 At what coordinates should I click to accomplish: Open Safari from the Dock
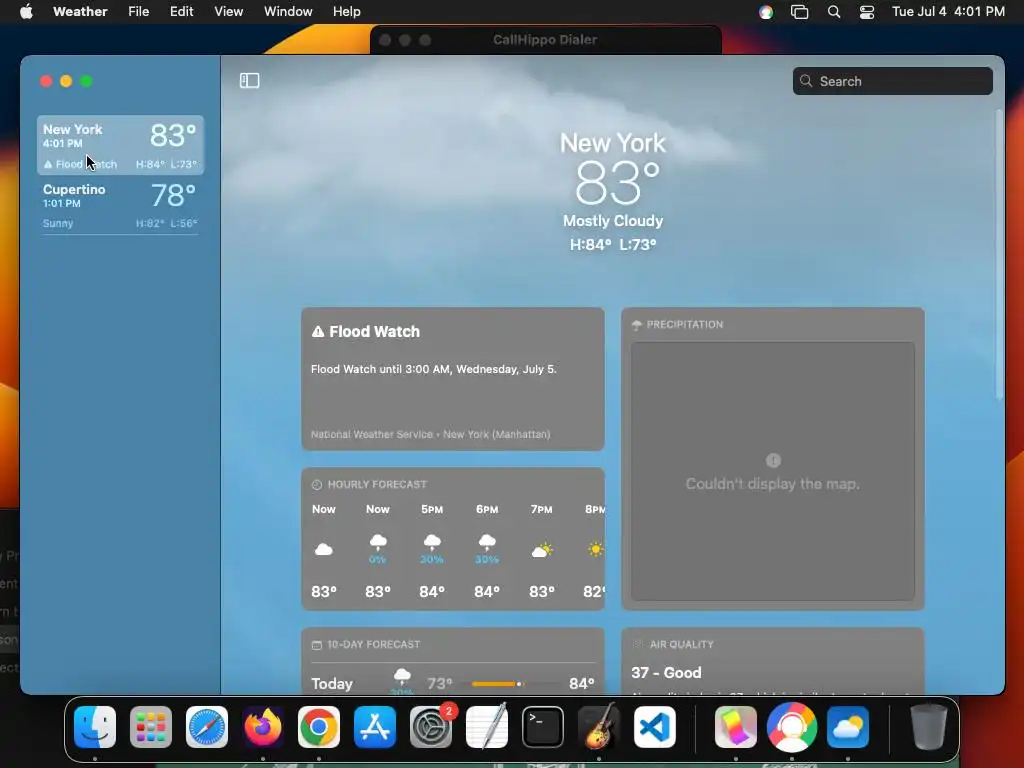(x=207, y=727)
